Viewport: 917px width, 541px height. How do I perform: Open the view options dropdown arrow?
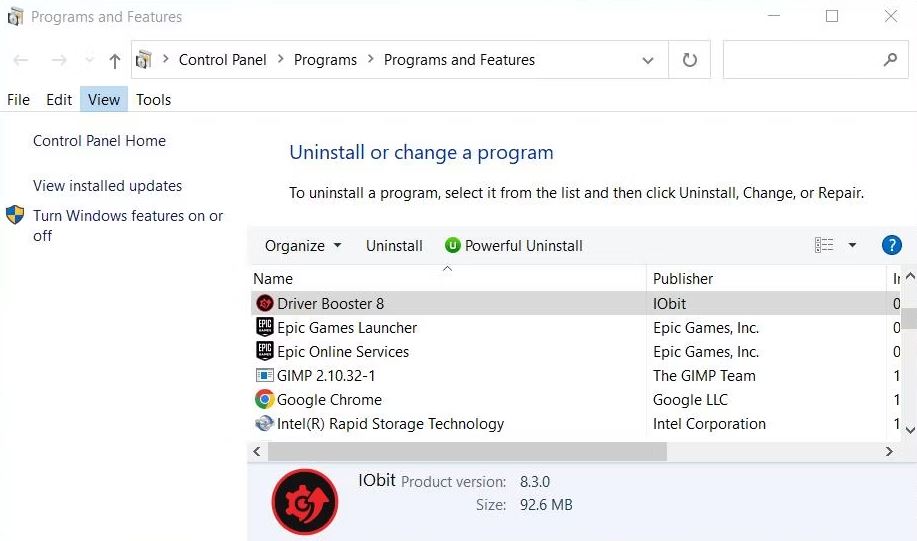852,245
